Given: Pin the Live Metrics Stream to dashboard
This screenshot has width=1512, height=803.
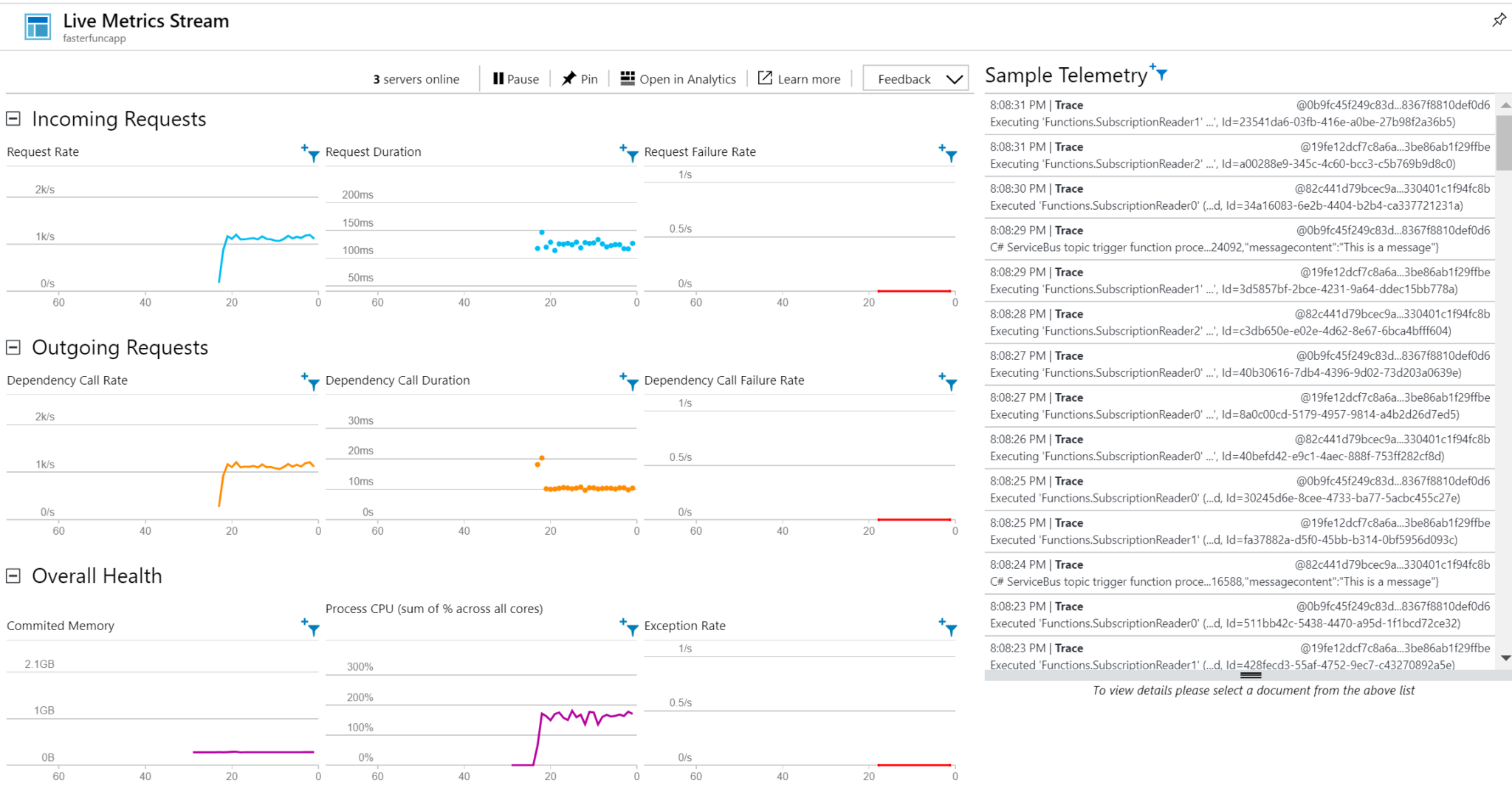Looking at the screenshot, I should (x=580, y=78).
